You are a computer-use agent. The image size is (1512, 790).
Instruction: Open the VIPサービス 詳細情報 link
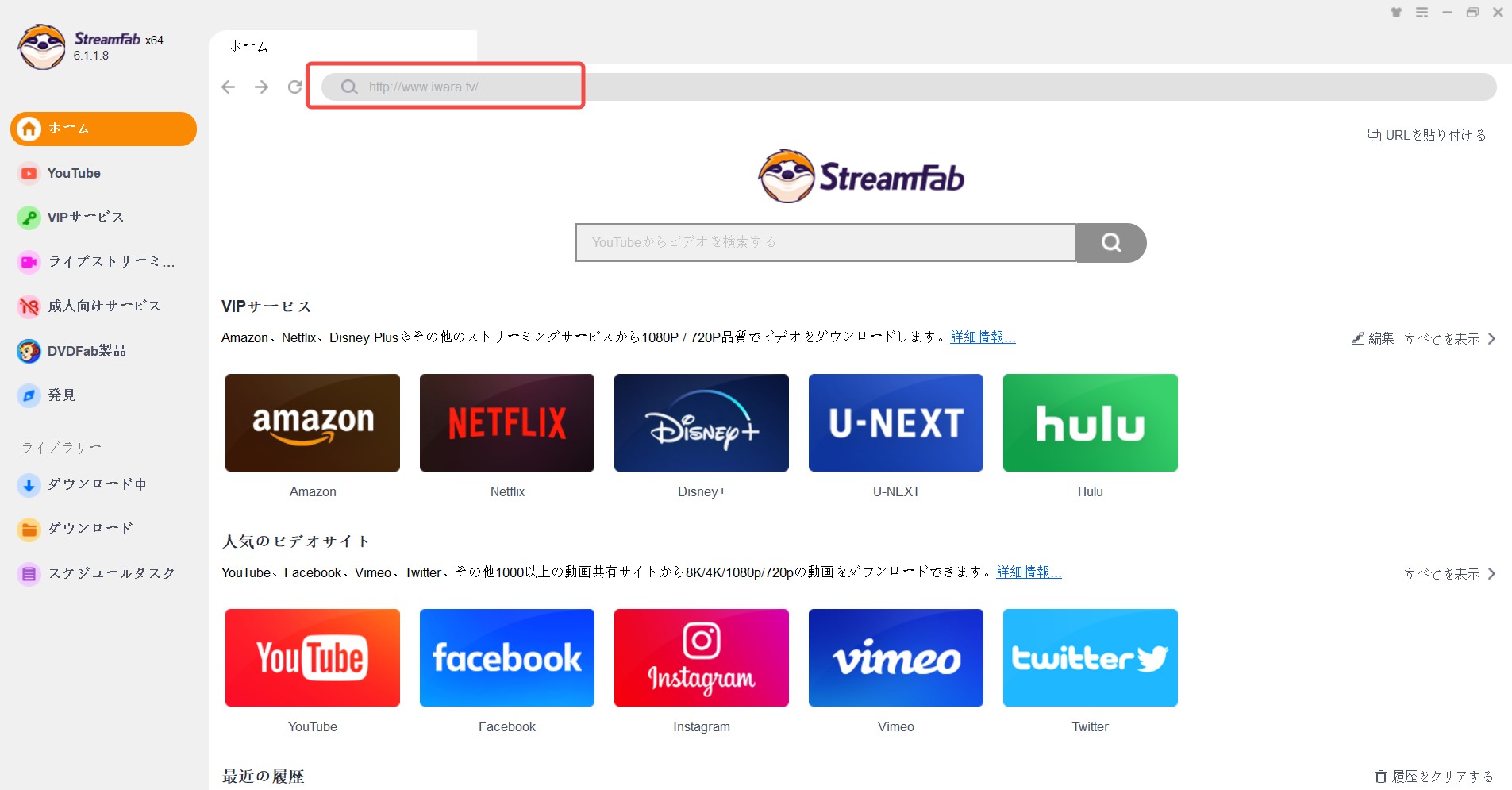(x=983, y=337)
